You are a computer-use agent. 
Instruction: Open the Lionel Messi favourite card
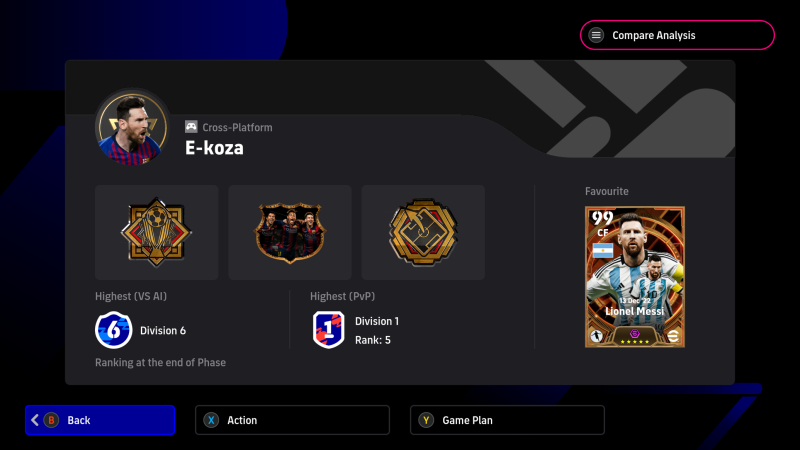[635, 277]
